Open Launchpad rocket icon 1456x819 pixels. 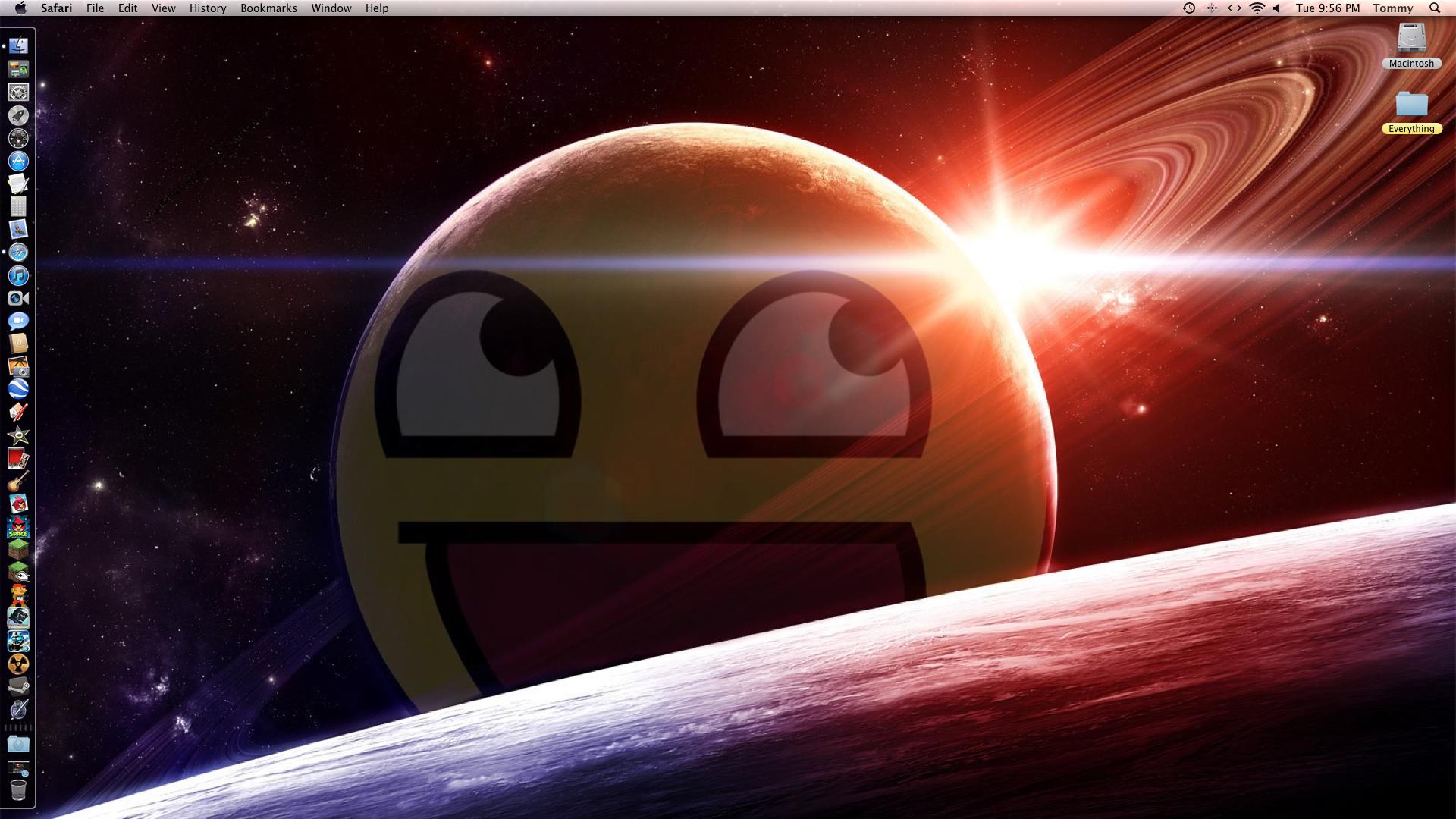tap(18, 115)
